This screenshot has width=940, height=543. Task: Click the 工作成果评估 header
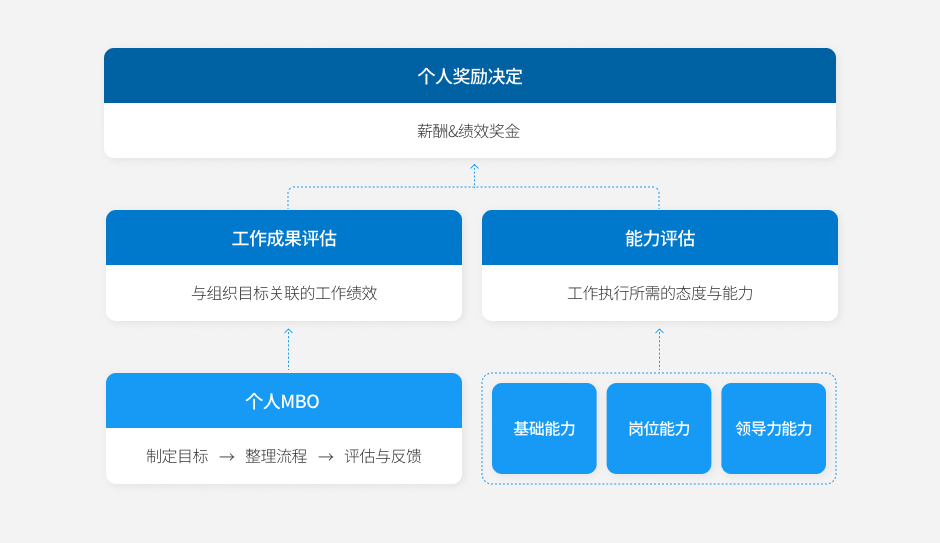[x=284, y=238]
